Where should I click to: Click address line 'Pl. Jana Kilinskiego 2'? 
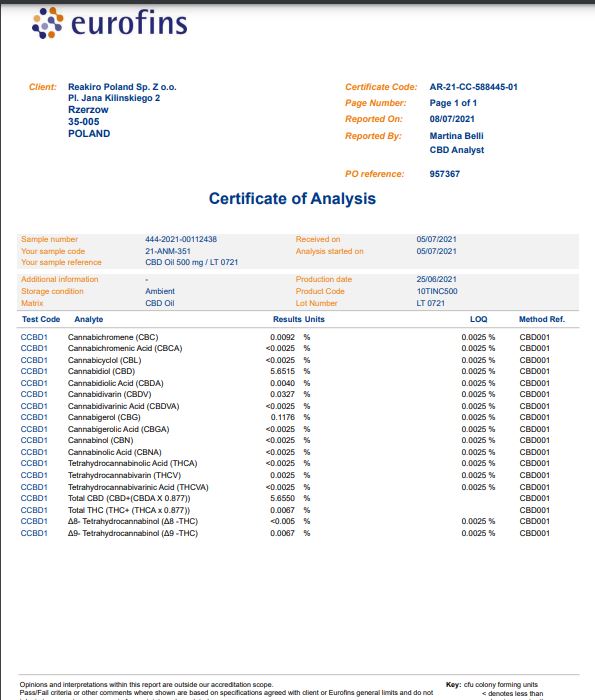tap(114, 98)
